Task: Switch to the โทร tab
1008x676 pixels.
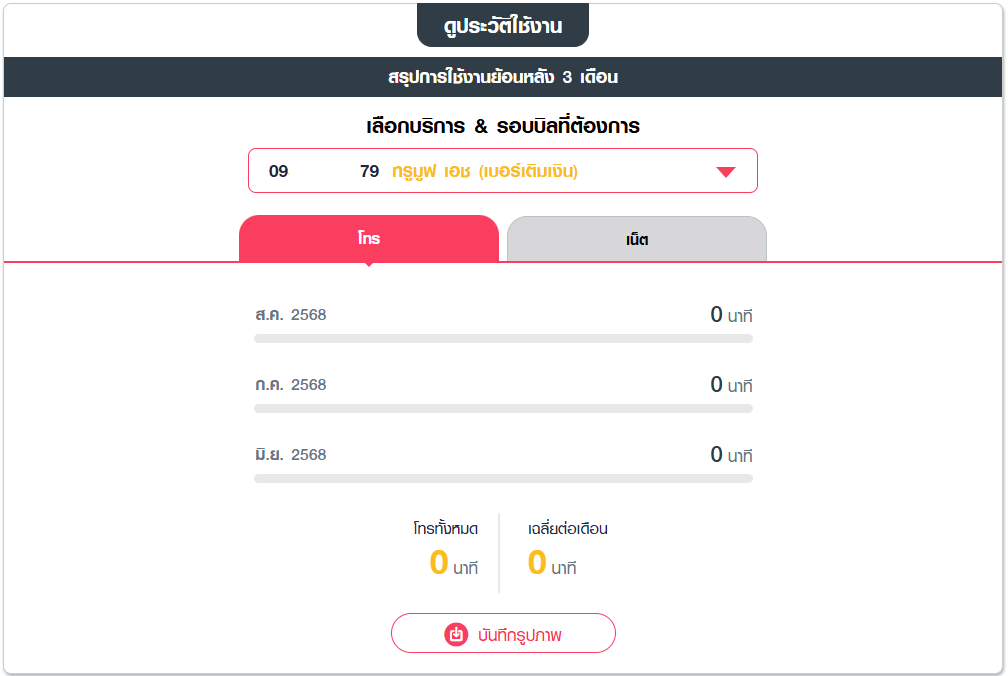Action: click(369, 238)
